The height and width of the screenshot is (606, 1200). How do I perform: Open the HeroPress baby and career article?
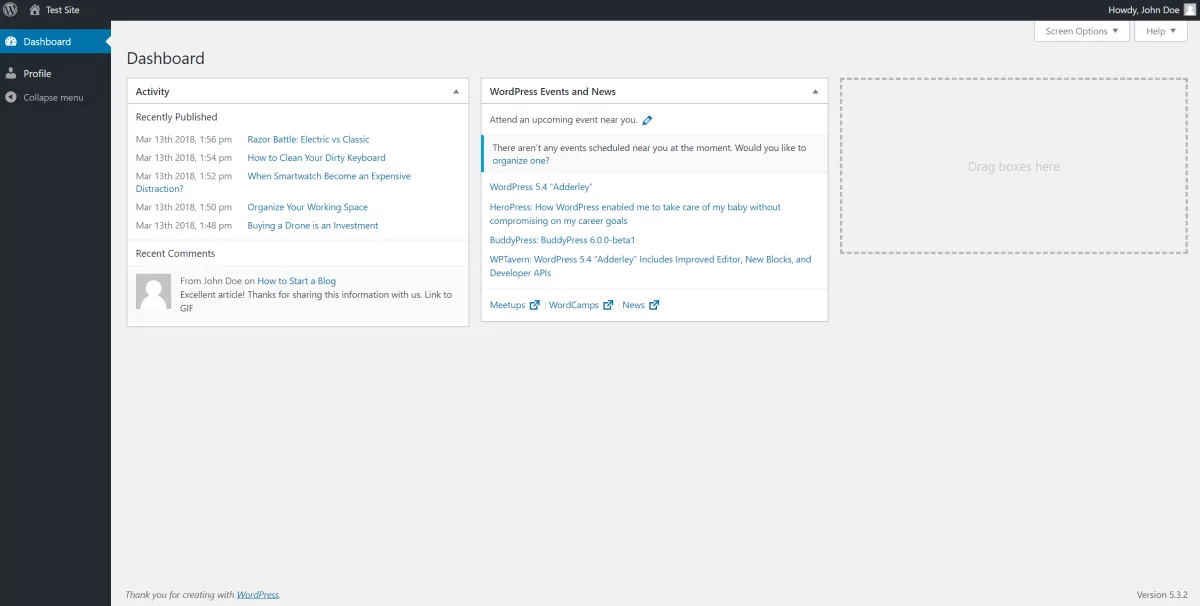click(x=635, y=214)
